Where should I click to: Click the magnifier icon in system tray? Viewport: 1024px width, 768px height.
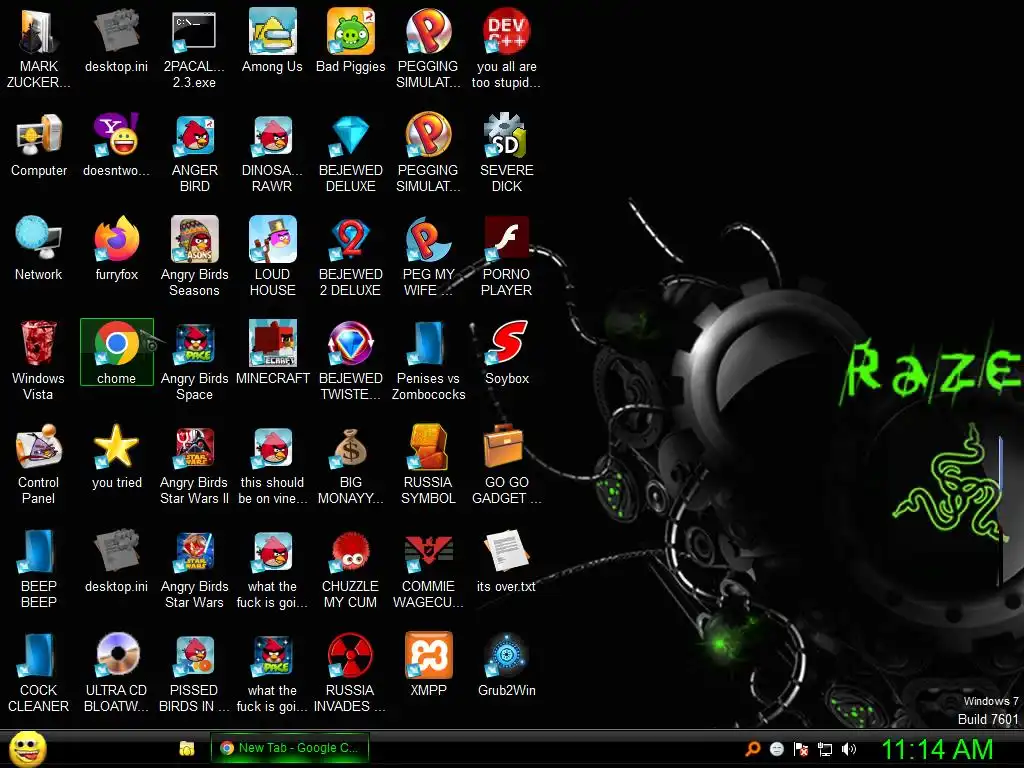pyautogui.click(x=753, y=749)
